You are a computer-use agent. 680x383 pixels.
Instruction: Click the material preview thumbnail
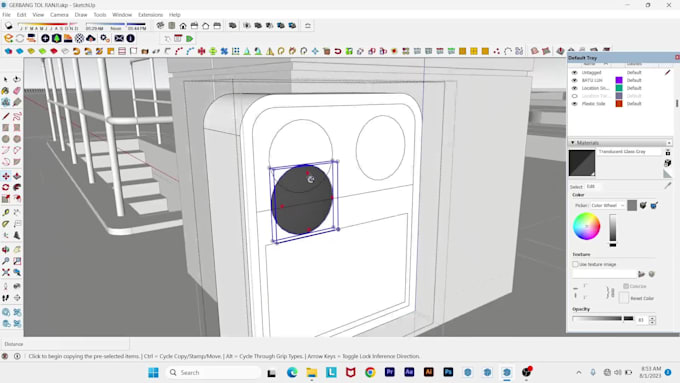coord(582,163)
